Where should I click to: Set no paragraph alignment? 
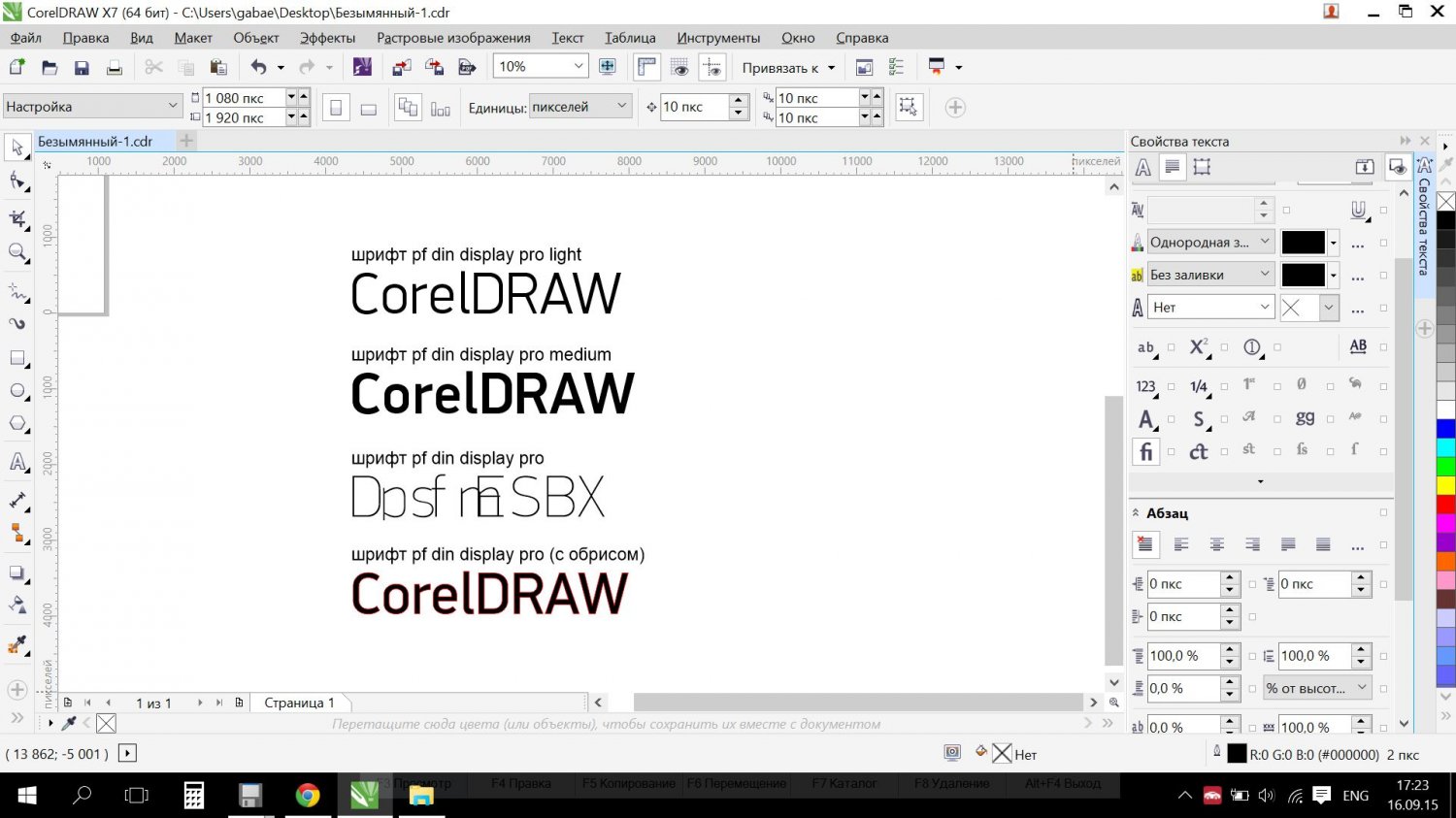tap(1145, 544)
